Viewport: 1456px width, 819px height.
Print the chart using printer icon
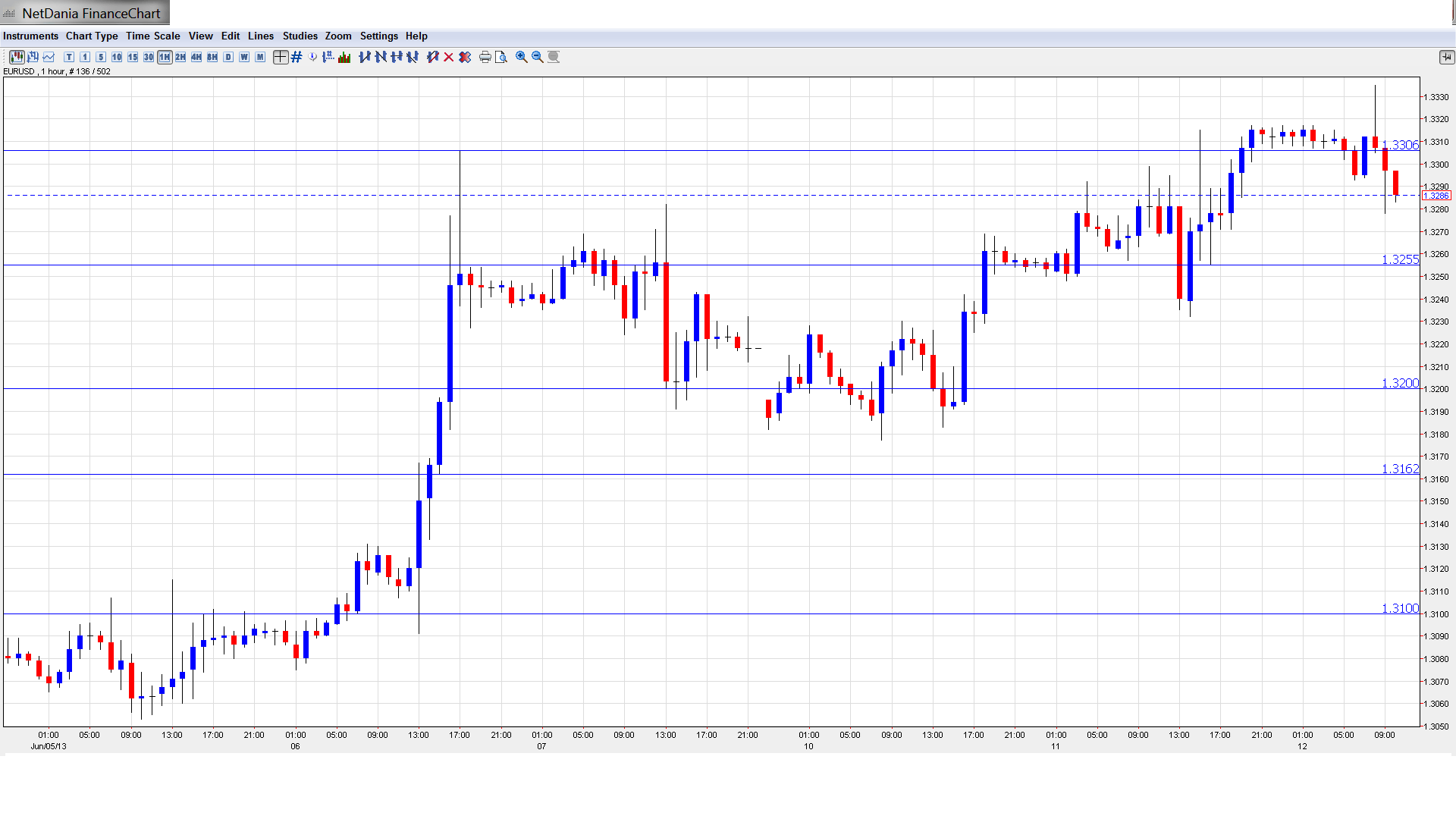tap(485, 57)
